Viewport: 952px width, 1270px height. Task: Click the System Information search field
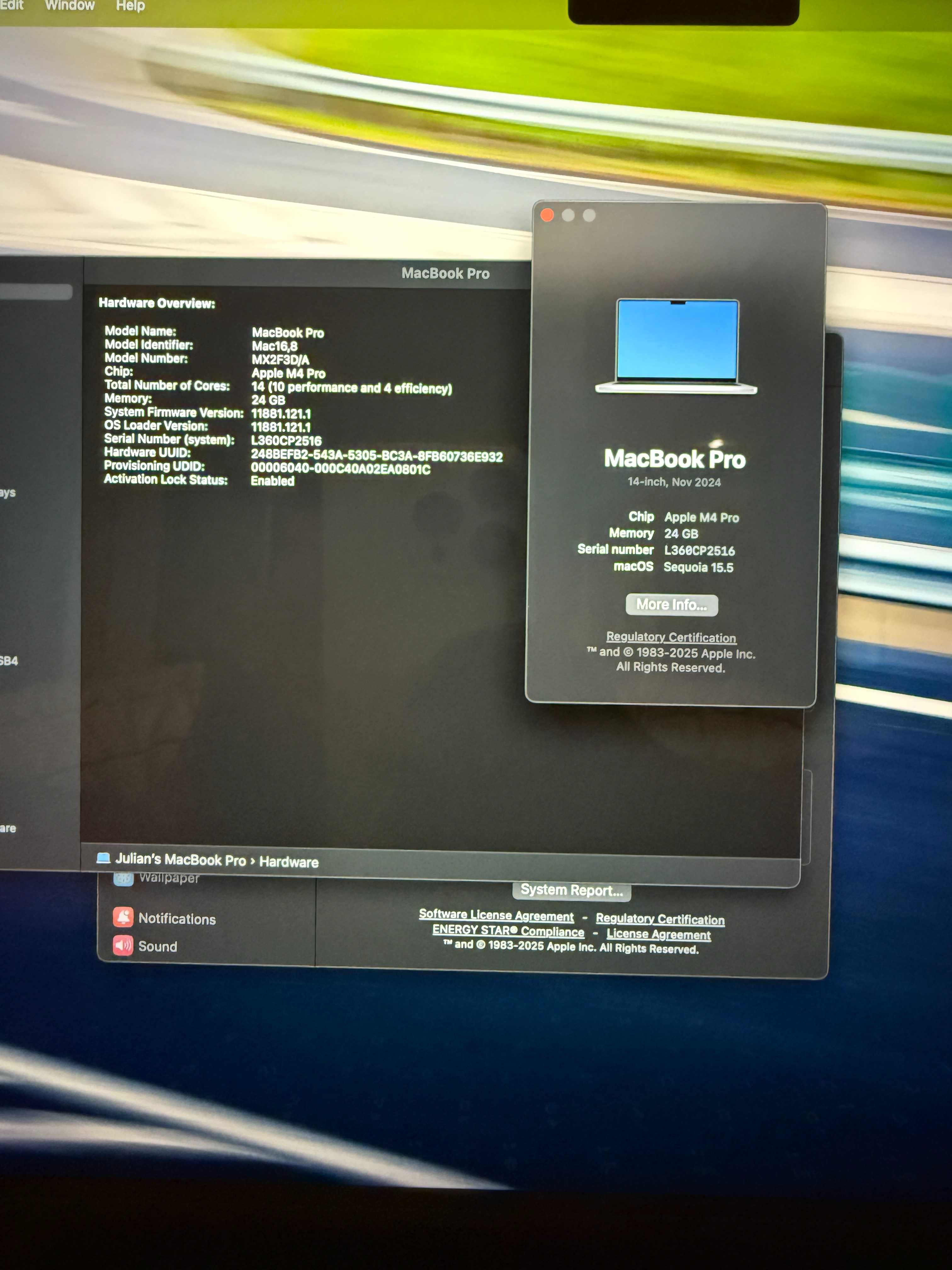point(36,292)
